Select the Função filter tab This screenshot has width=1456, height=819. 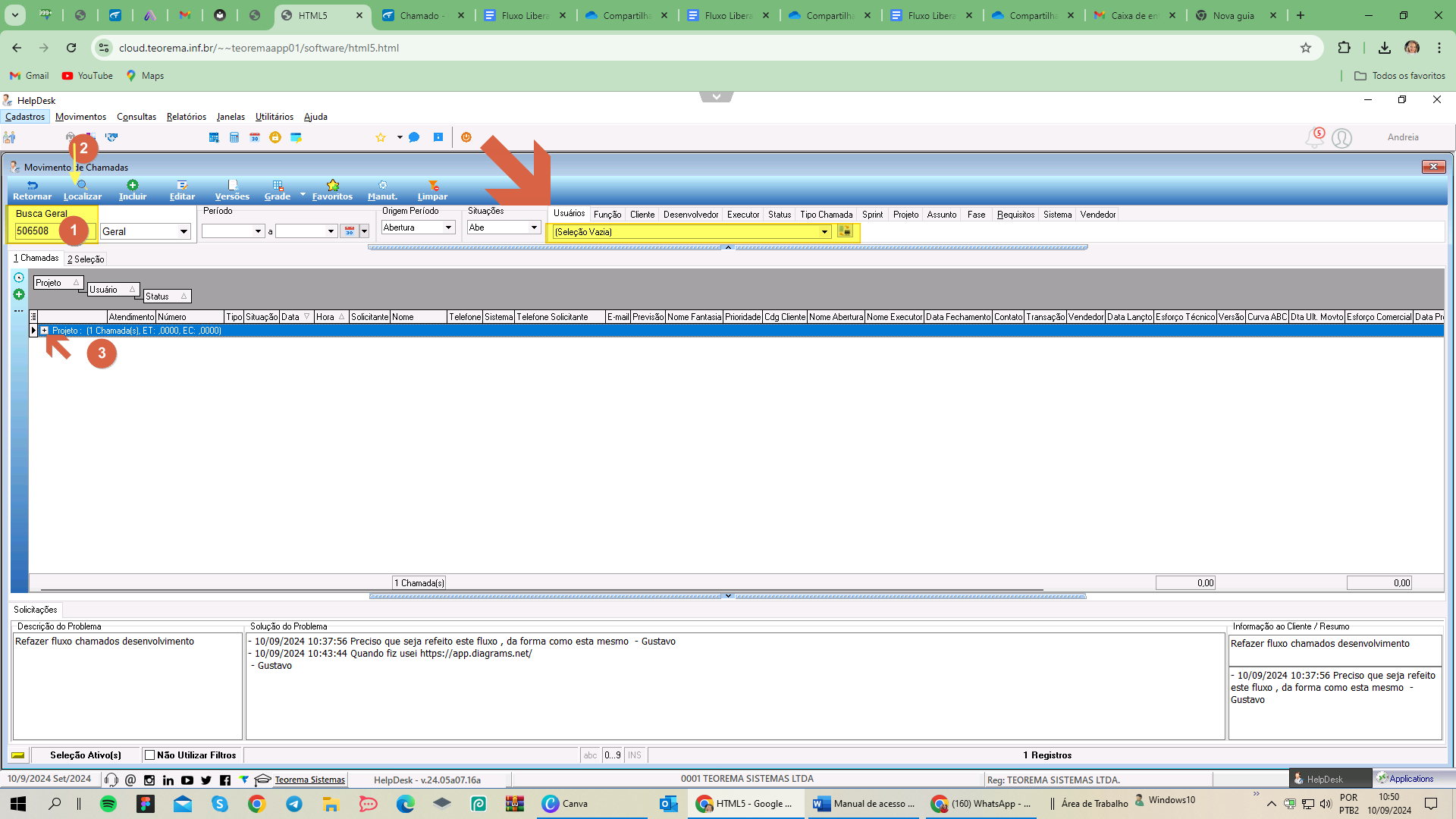tap(607, 215)
